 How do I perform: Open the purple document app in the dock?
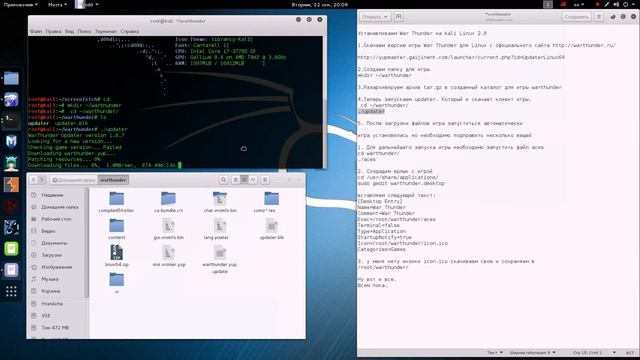click(11, 270)
